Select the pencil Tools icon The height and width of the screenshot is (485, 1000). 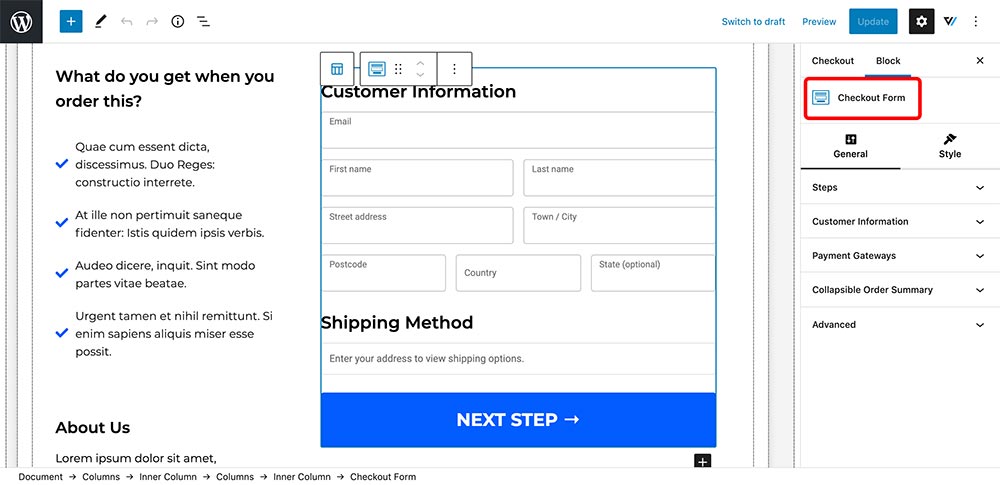tap(100, 22)
